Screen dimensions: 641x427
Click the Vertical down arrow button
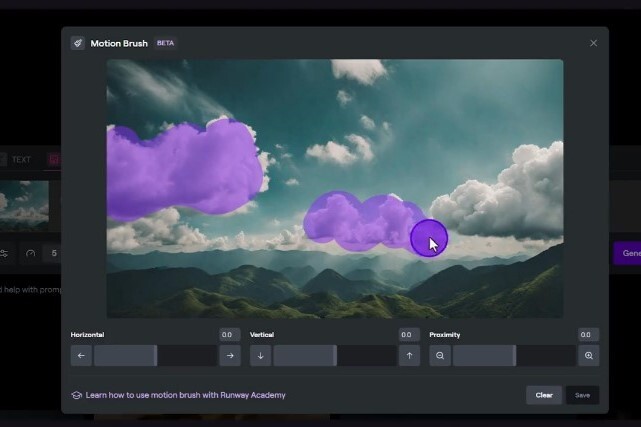(x=261, y=355)
